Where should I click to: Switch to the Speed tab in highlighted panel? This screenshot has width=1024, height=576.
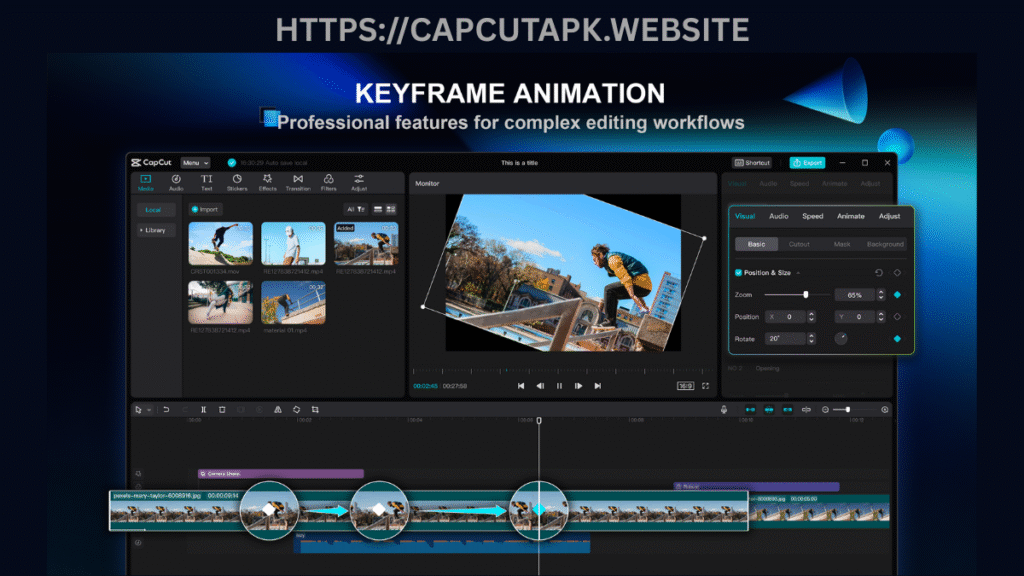tap(812, 216)
